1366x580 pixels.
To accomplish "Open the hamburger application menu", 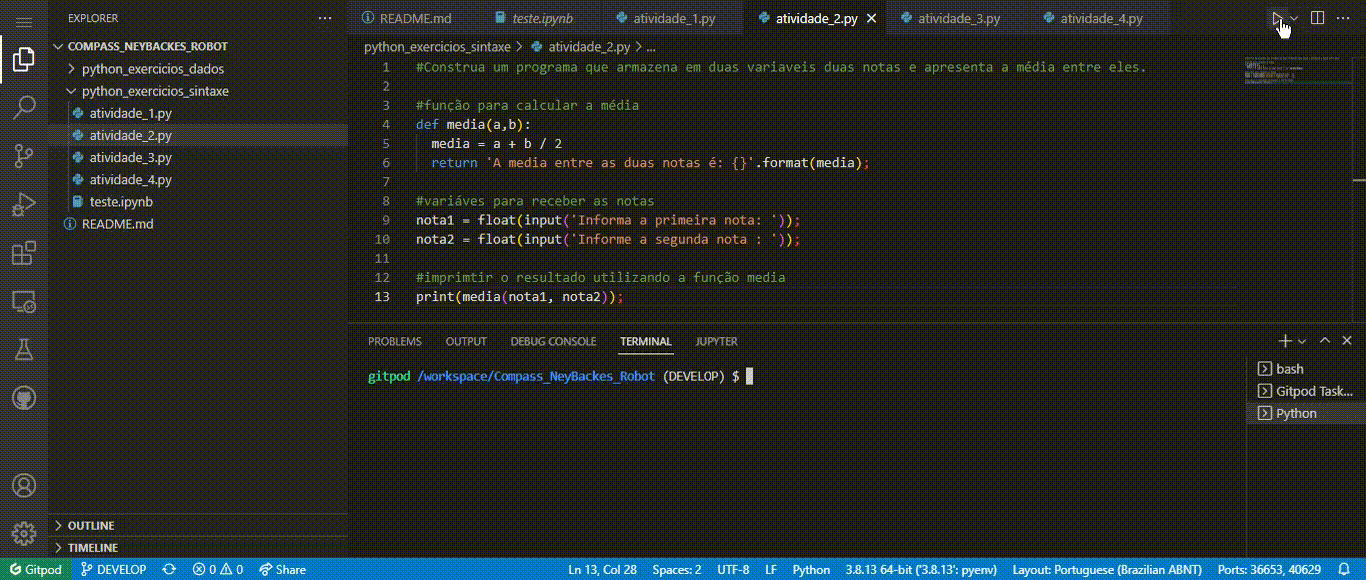I will (x=24, y=21).
